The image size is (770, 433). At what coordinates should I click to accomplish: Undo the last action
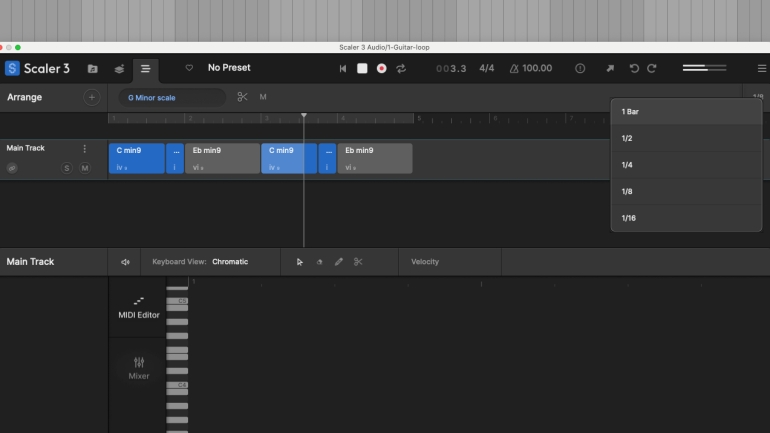click(634, 68)
